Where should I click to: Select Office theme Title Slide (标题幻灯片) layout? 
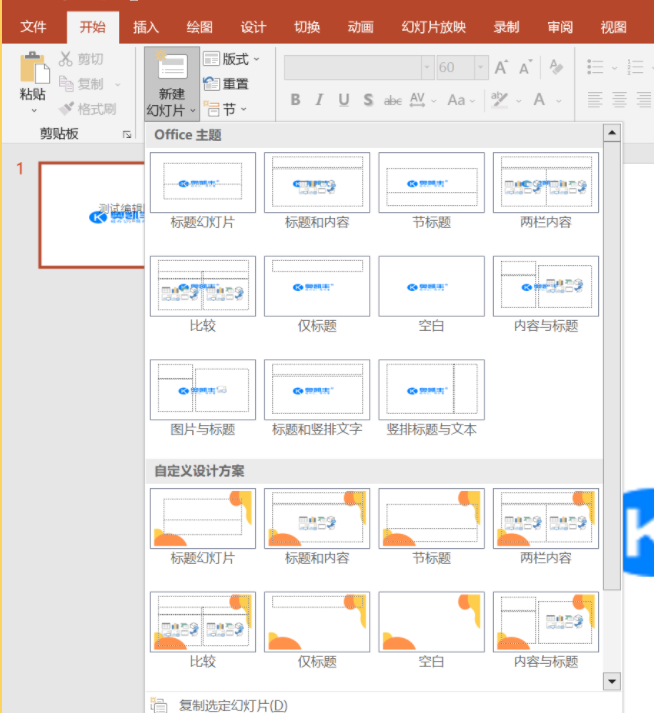click(203, 182)
